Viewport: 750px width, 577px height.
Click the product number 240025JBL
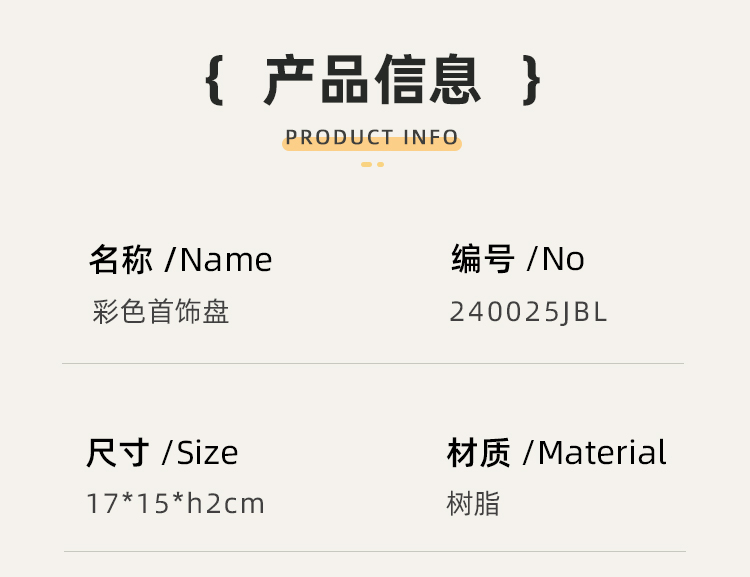click(529, 312)
